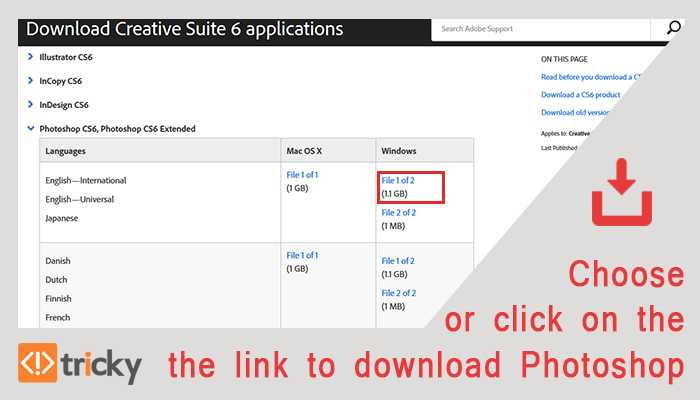
Task: Open 'Download a CS6 product' link
Action: [580, 95]
